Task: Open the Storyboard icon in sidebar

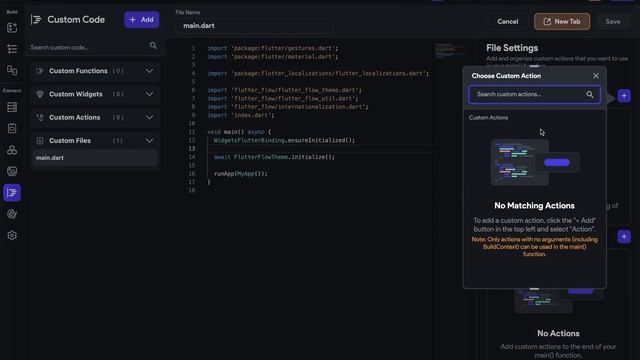Action: pos(12,70)
